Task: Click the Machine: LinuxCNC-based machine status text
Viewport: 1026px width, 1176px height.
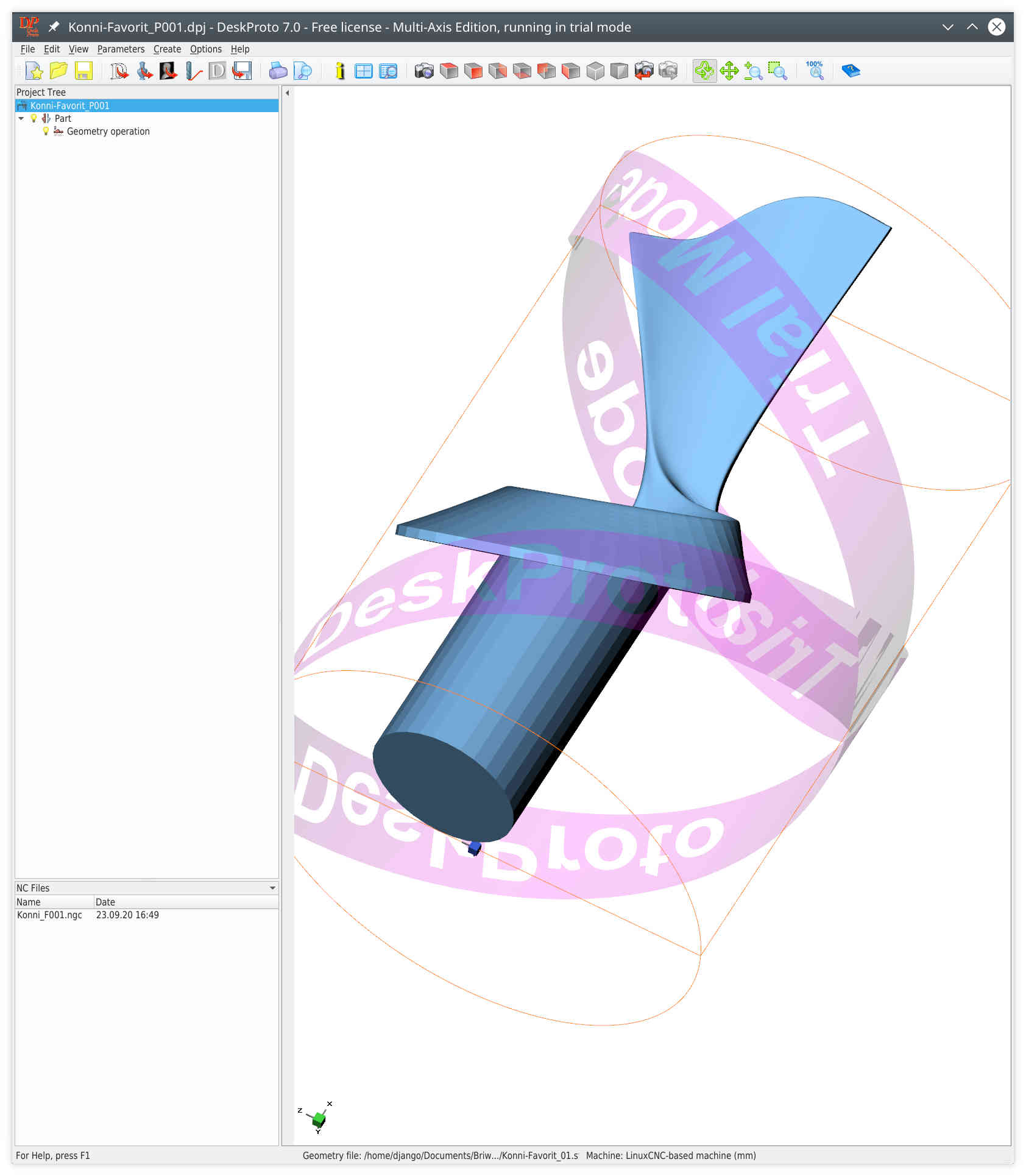Action: [x=671, y=1156]
